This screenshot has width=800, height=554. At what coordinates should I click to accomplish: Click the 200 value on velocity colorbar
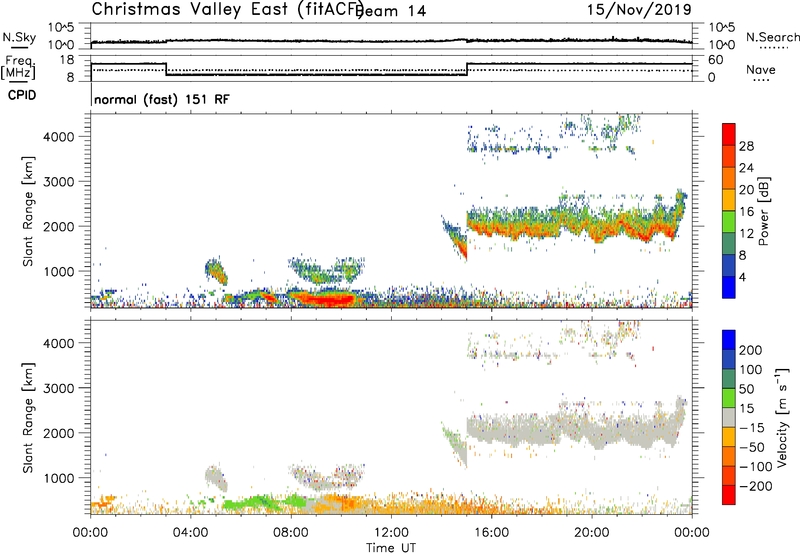(x=751, y=350)
